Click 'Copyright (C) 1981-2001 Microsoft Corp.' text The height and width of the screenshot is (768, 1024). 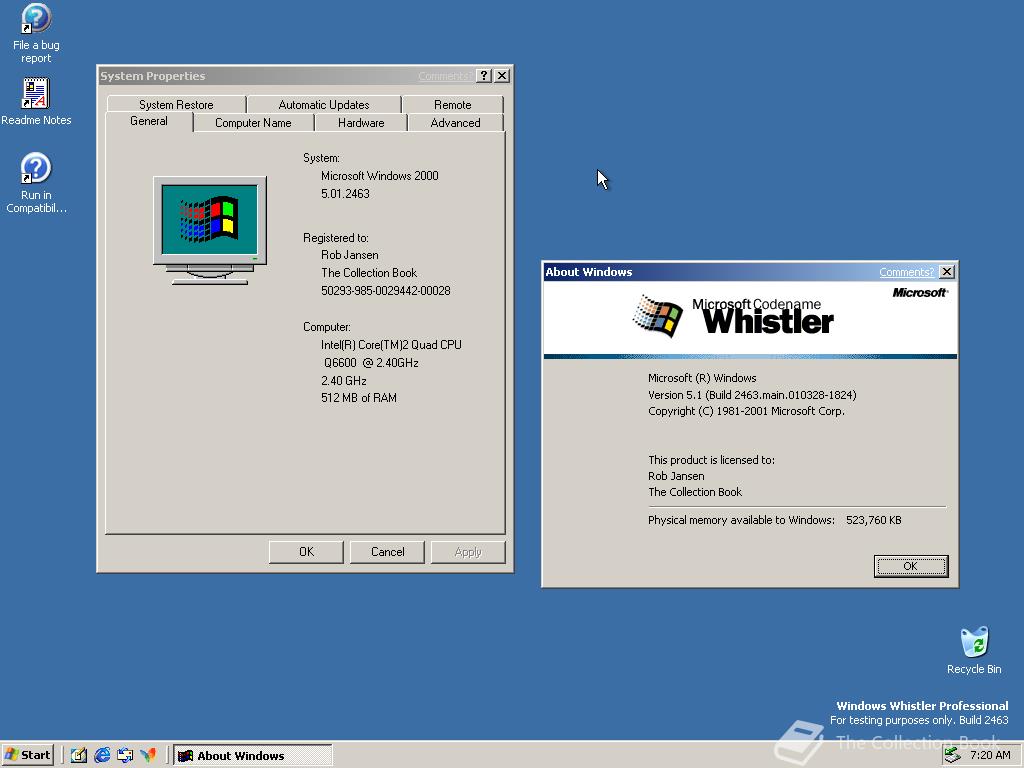pos(746,411)
